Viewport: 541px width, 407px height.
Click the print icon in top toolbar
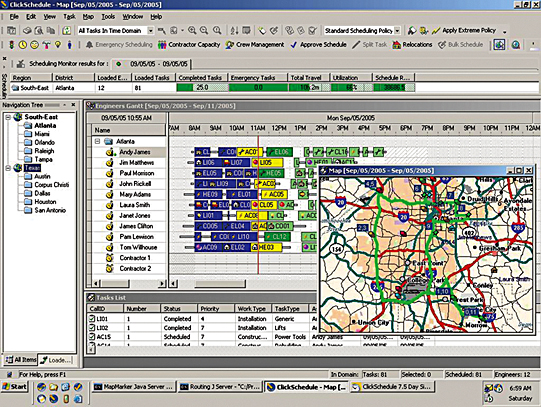(x=27, y=31)
